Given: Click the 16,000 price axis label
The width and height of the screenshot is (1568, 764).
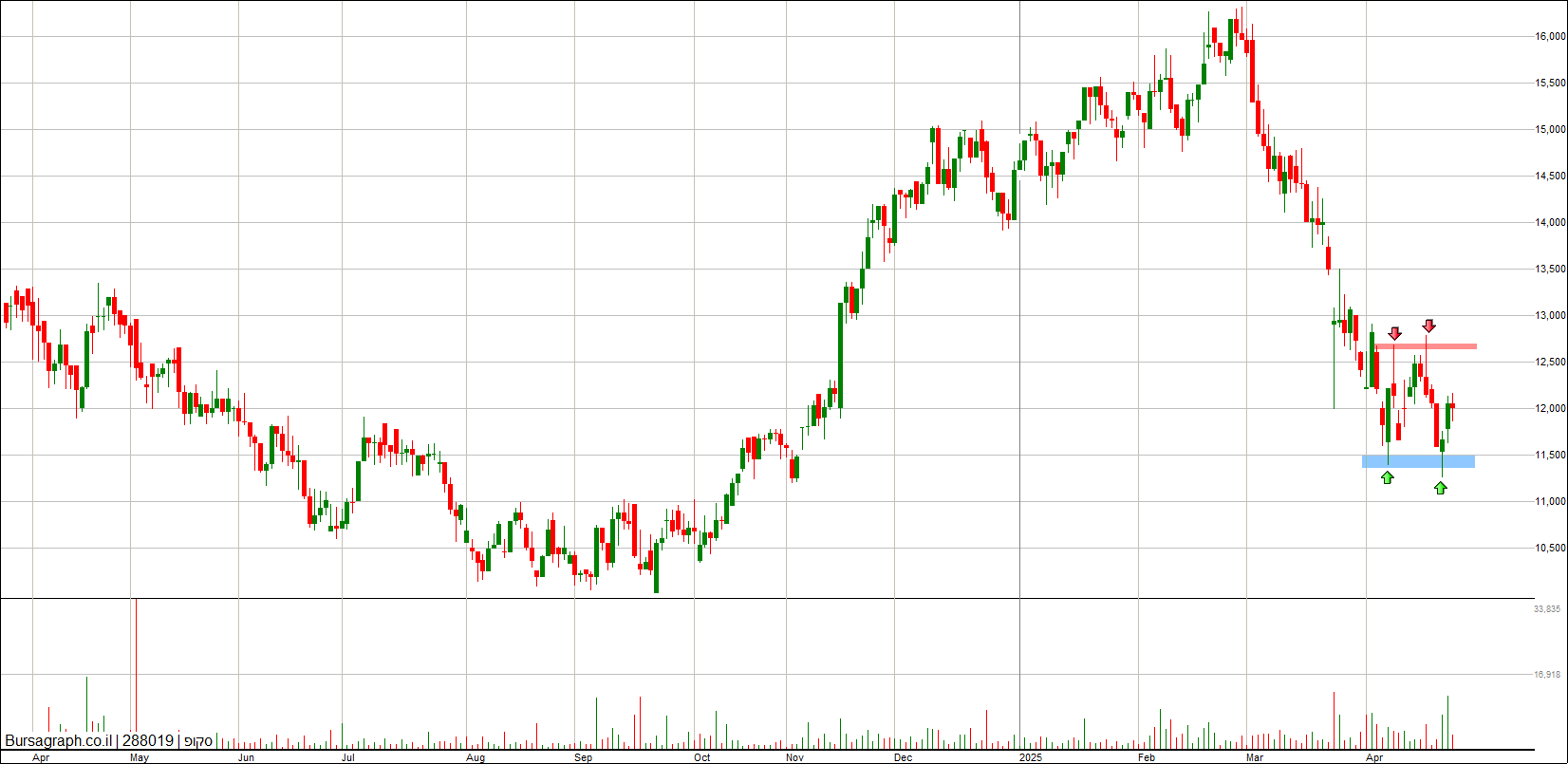Looking at the screenshot, I should click(1550, 37).
